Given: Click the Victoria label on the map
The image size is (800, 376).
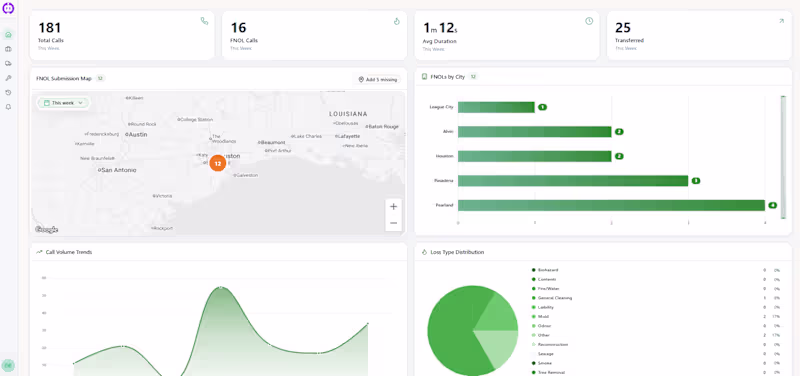Looking at the screenshot, I should [x=163, y=196].
